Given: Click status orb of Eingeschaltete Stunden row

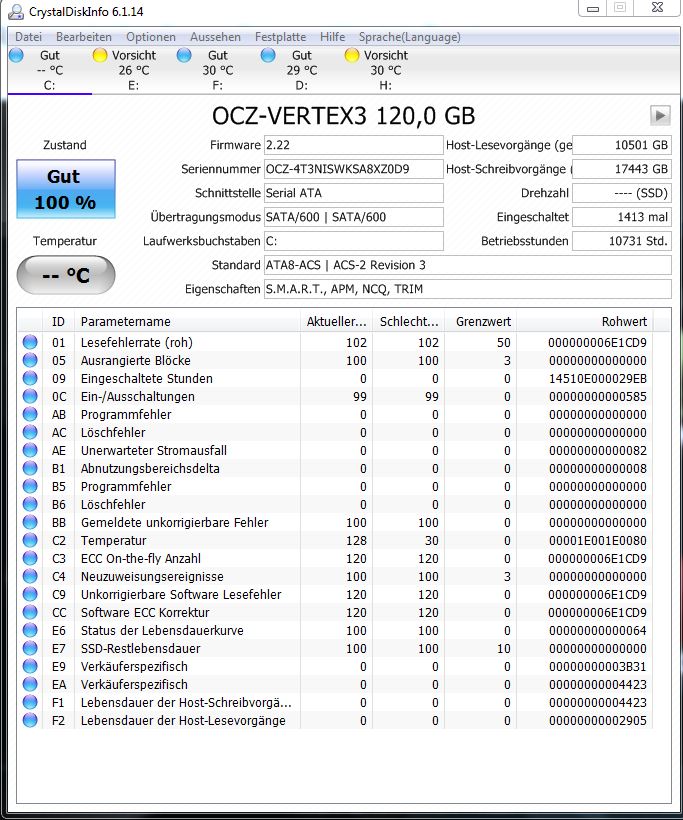Looking at the screenshot, I should click(30, 378).
